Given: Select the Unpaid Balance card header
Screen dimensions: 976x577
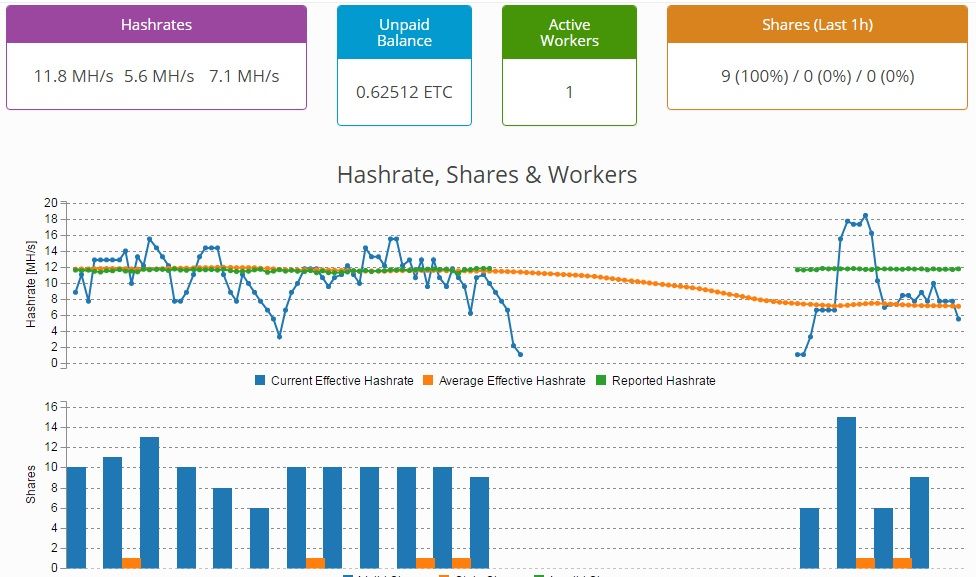Looking at the screenshot, I should click(405, 32).
